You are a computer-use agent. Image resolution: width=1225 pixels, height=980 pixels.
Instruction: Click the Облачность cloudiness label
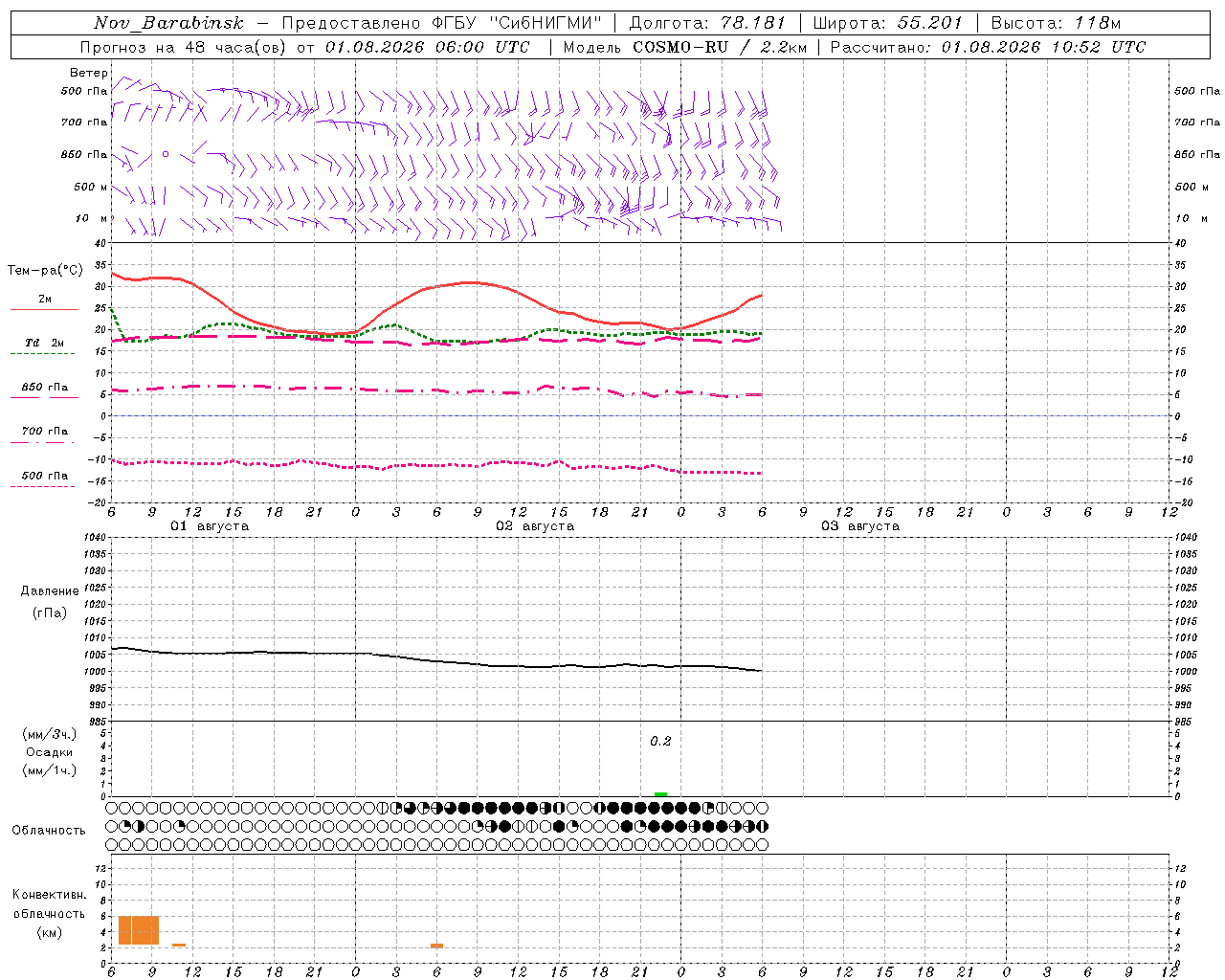click(49, 831)
